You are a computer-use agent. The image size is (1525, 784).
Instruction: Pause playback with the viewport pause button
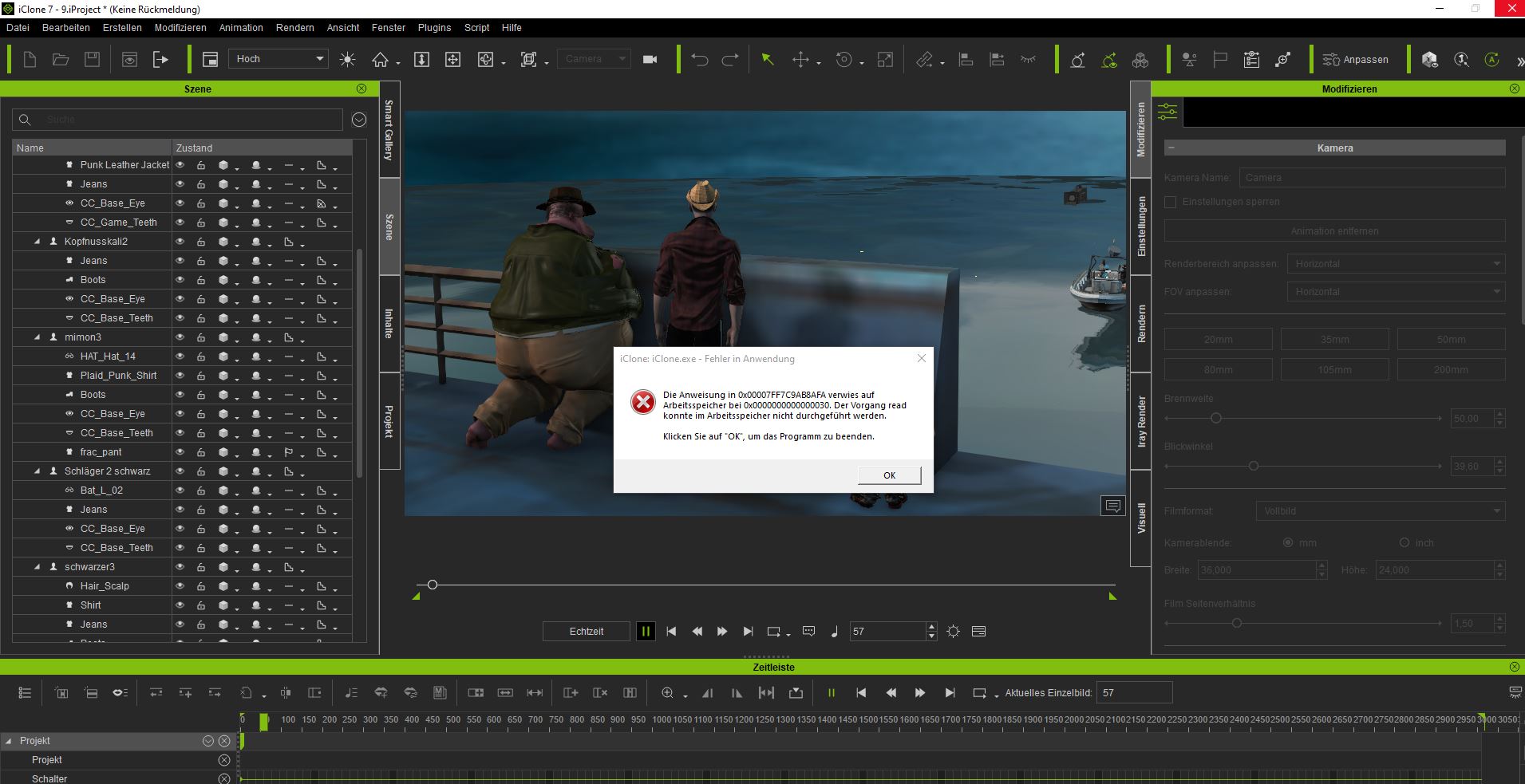[646, 631]
